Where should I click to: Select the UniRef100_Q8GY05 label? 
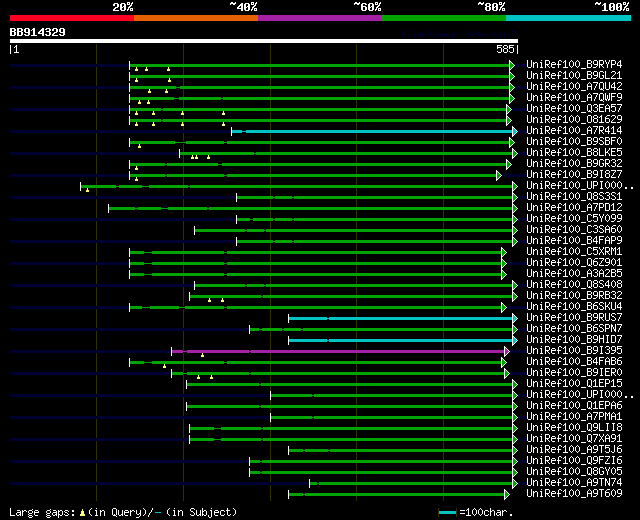coord(574,472)
